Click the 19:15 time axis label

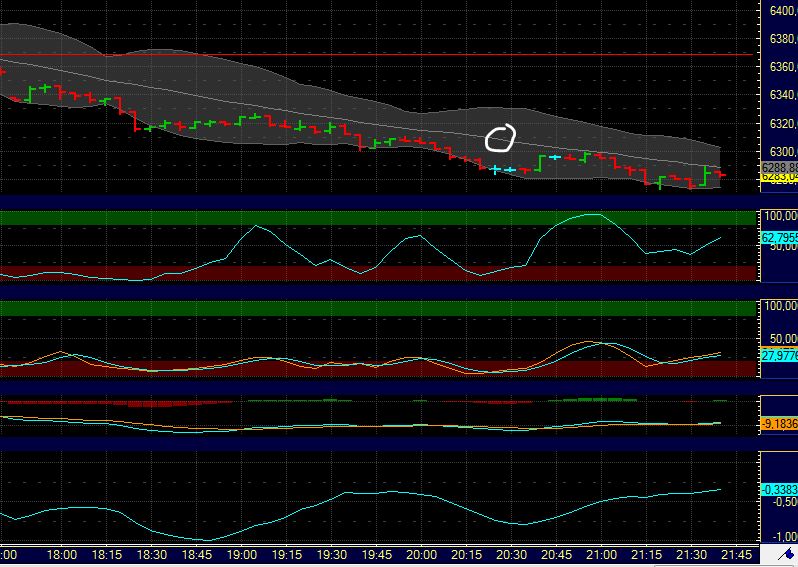coord(287,554)
